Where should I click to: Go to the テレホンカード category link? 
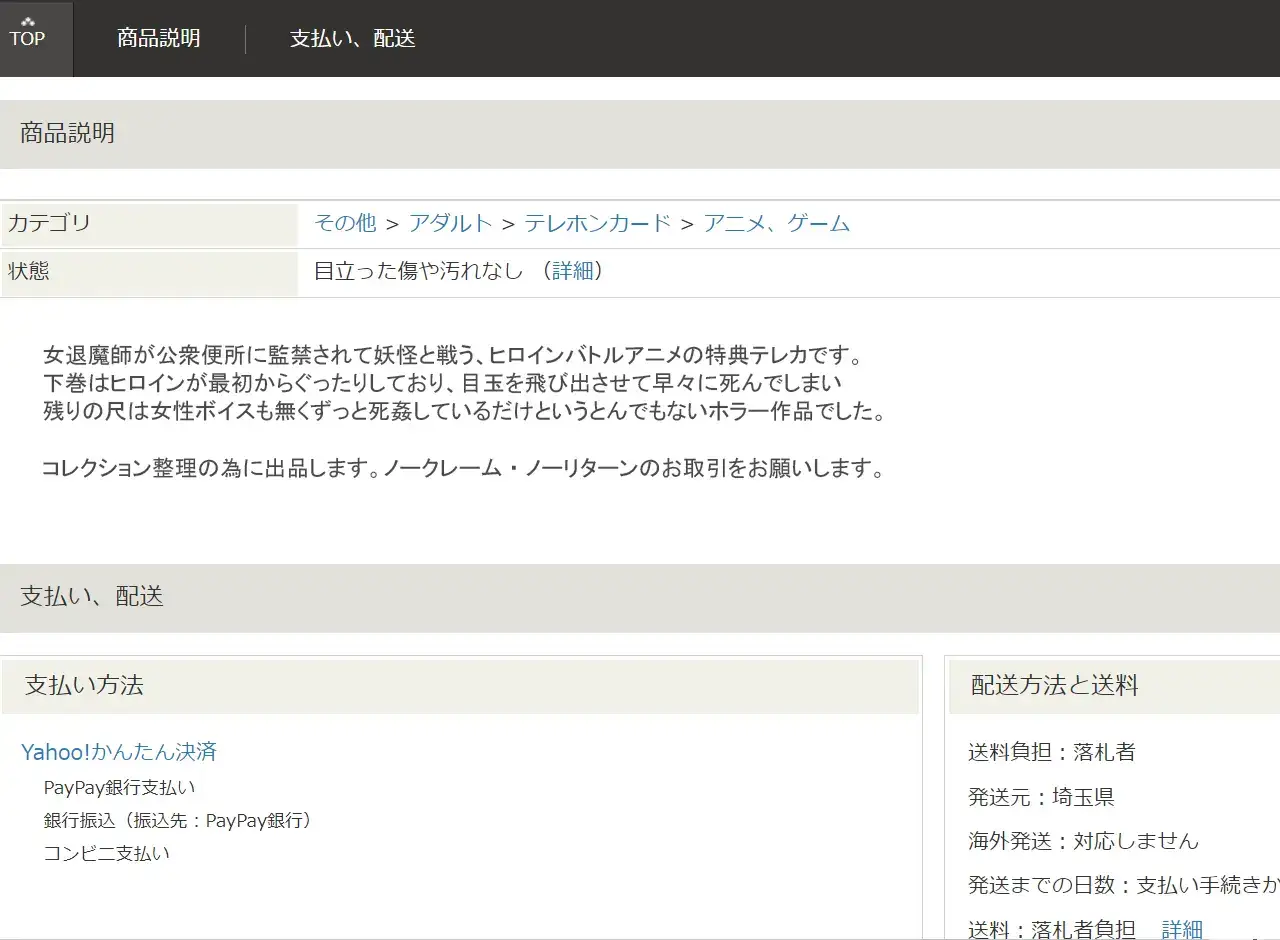tap(597, 223)
